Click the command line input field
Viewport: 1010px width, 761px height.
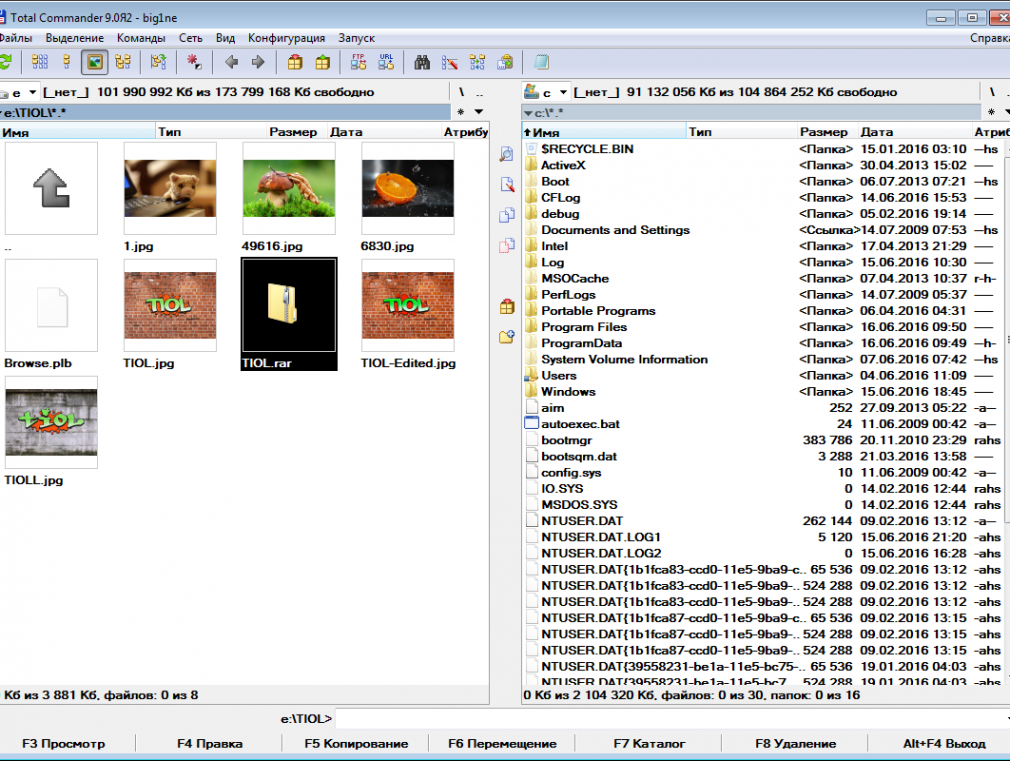click(x=671, y=718)
